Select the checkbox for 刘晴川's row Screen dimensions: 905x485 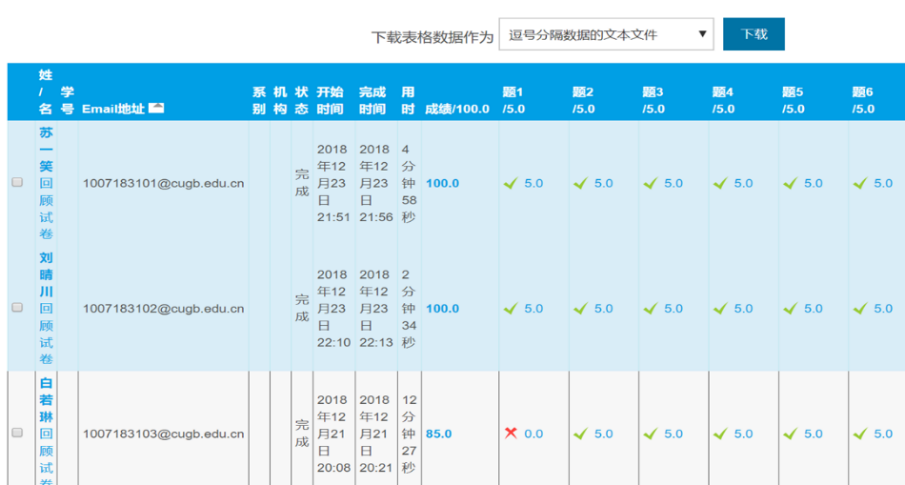coord(17,308)
